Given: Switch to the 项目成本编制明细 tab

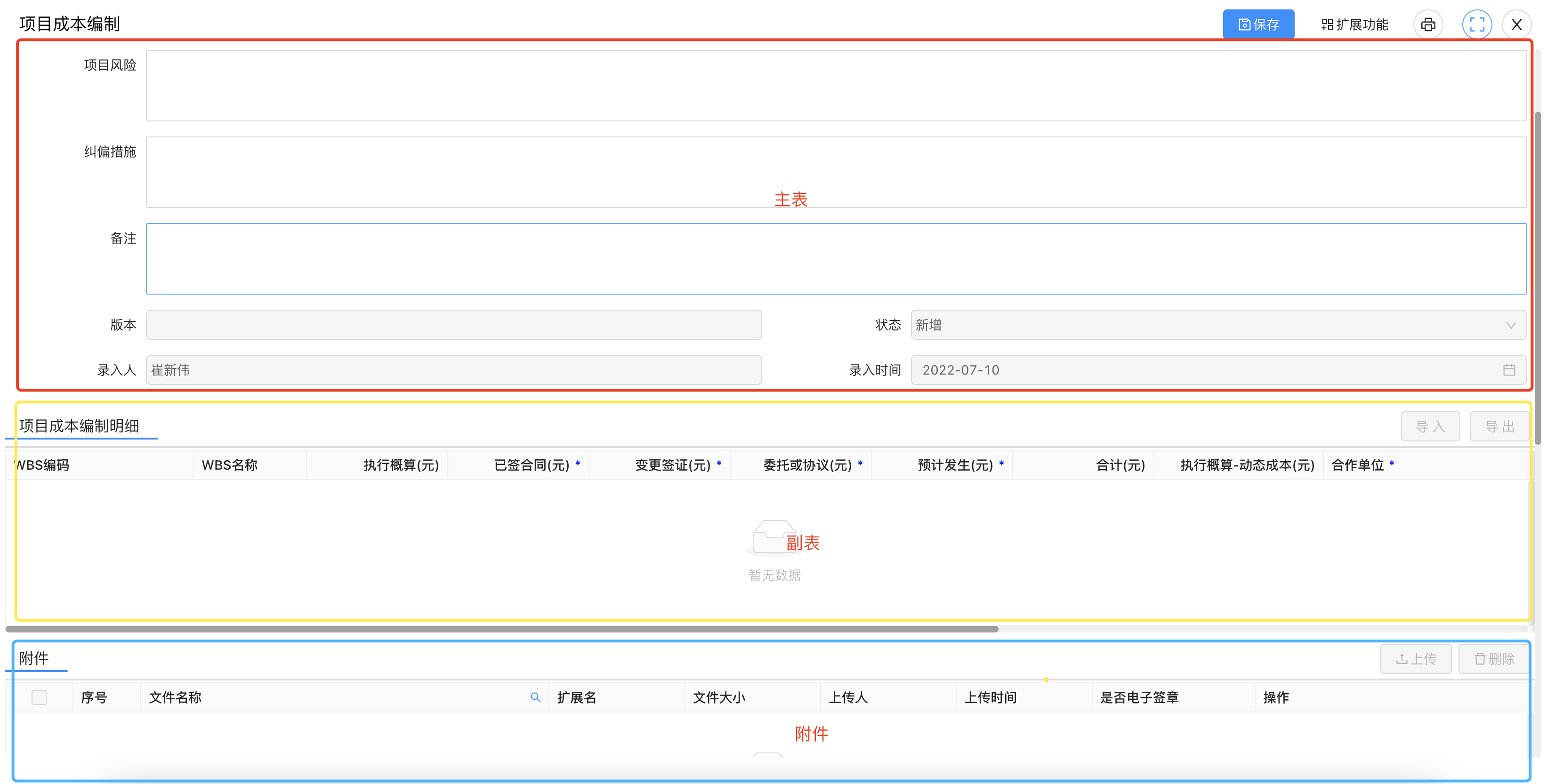Looking at the screenshot, I should click(x=79, y=425).
